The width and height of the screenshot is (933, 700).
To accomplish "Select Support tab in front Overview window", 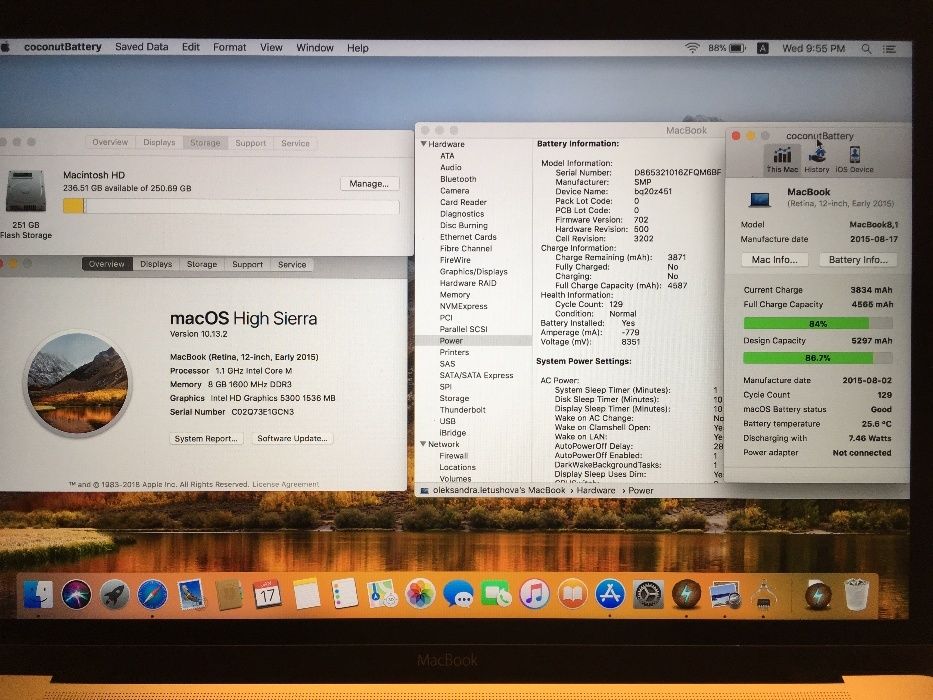I will coord(248,264).
